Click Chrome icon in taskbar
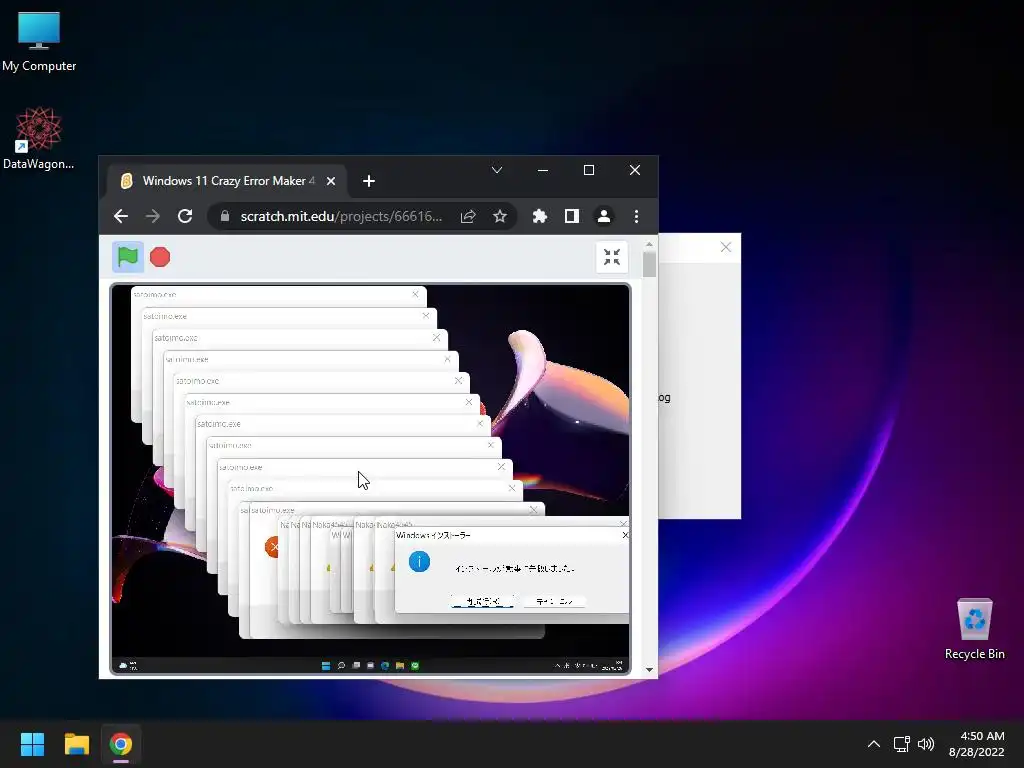This screenshot has width=1024, height=768. [x=121, y=744]
